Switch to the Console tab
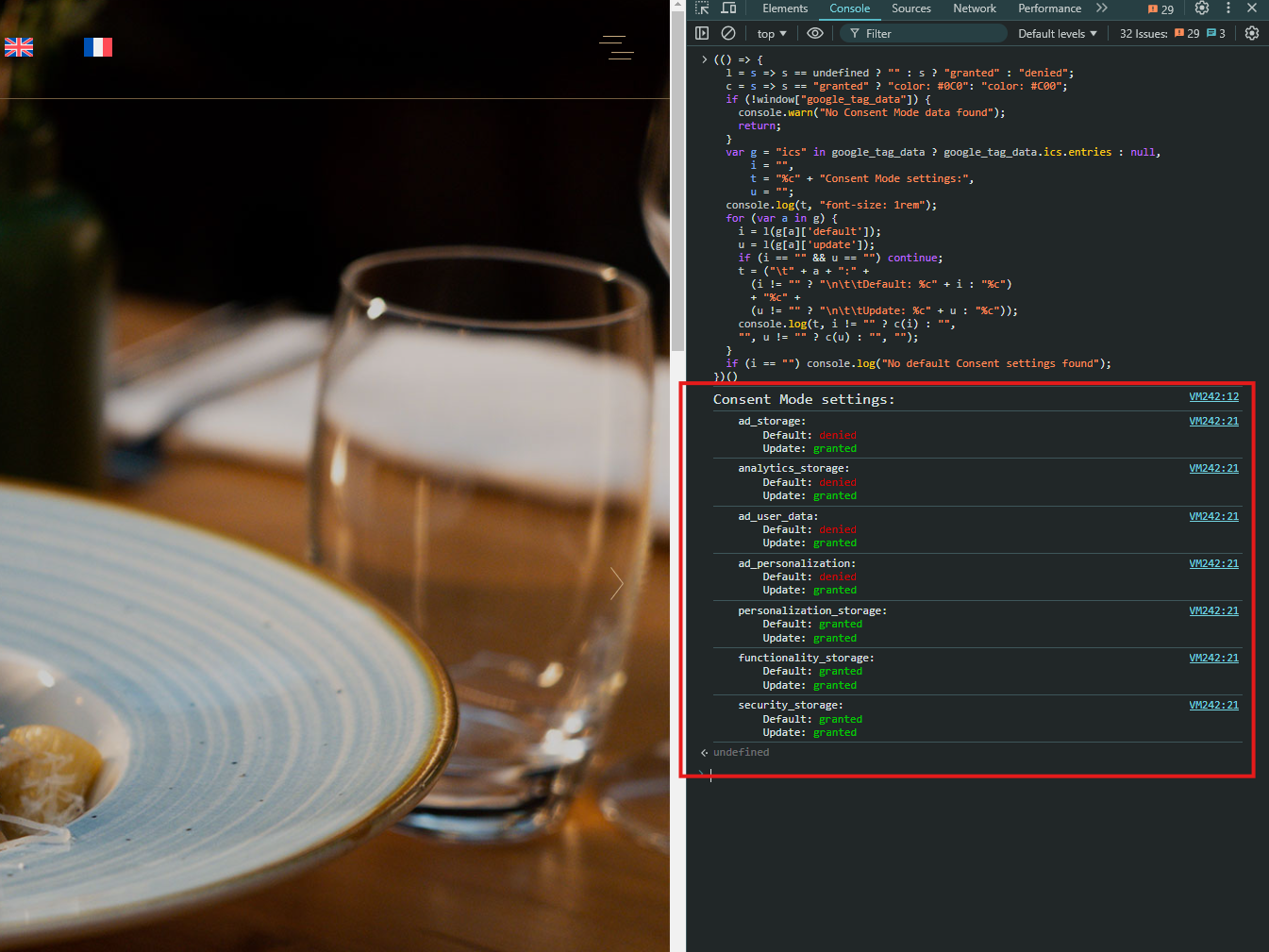 tap(850, 8)
